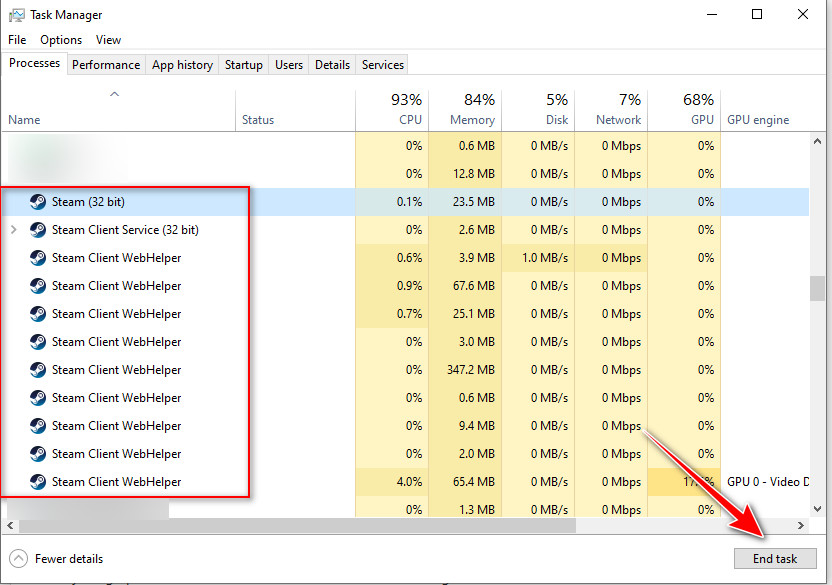
Task: Open the Services tab
Action: [383, 65]
